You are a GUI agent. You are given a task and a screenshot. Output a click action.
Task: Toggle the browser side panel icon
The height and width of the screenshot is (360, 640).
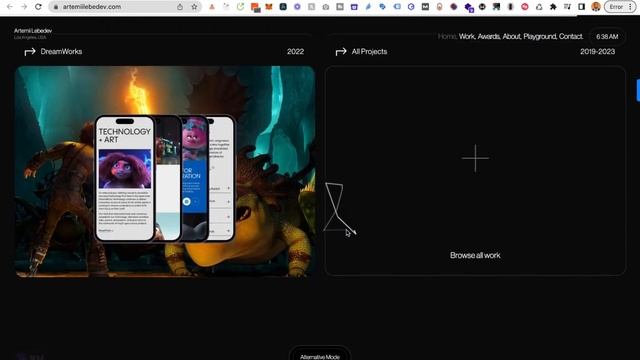582,7
